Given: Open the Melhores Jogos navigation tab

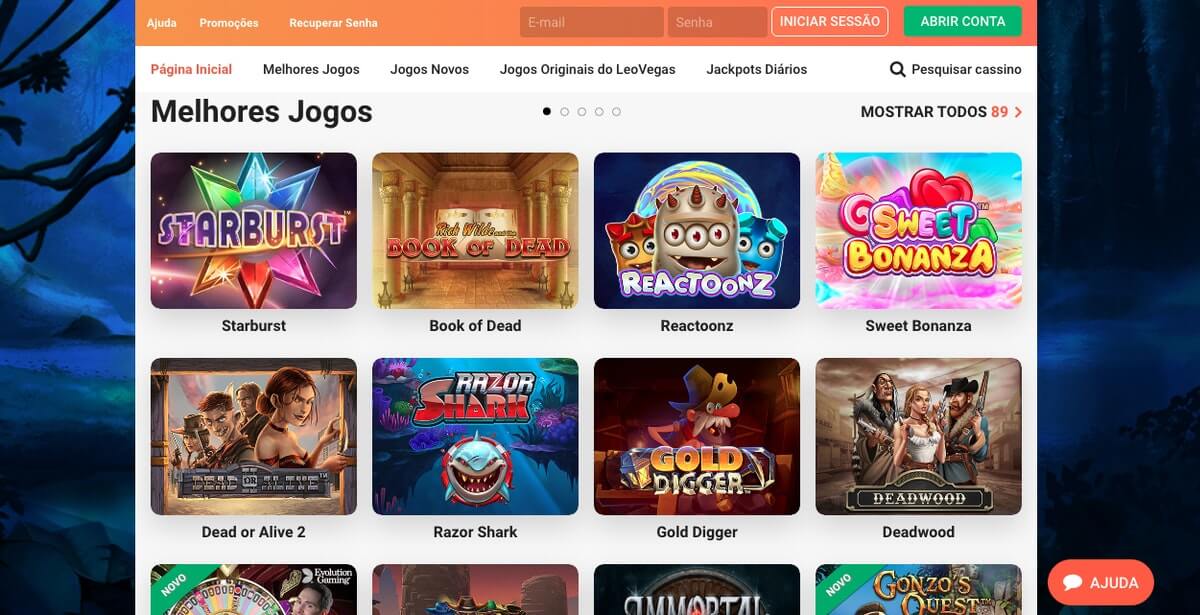Looking at the screenshot, I should (x=311, y=69).
